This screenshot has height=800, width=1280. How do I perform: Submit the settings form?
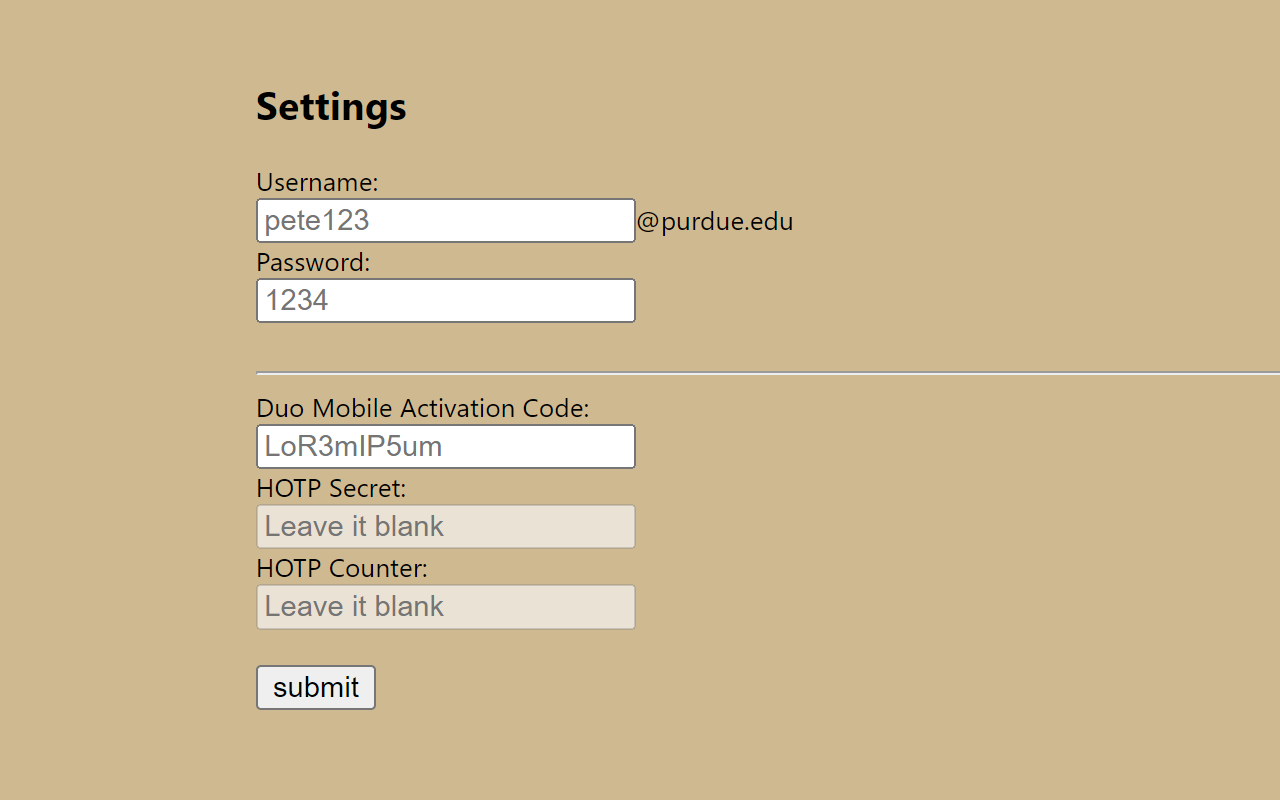(x=316, y=688)
